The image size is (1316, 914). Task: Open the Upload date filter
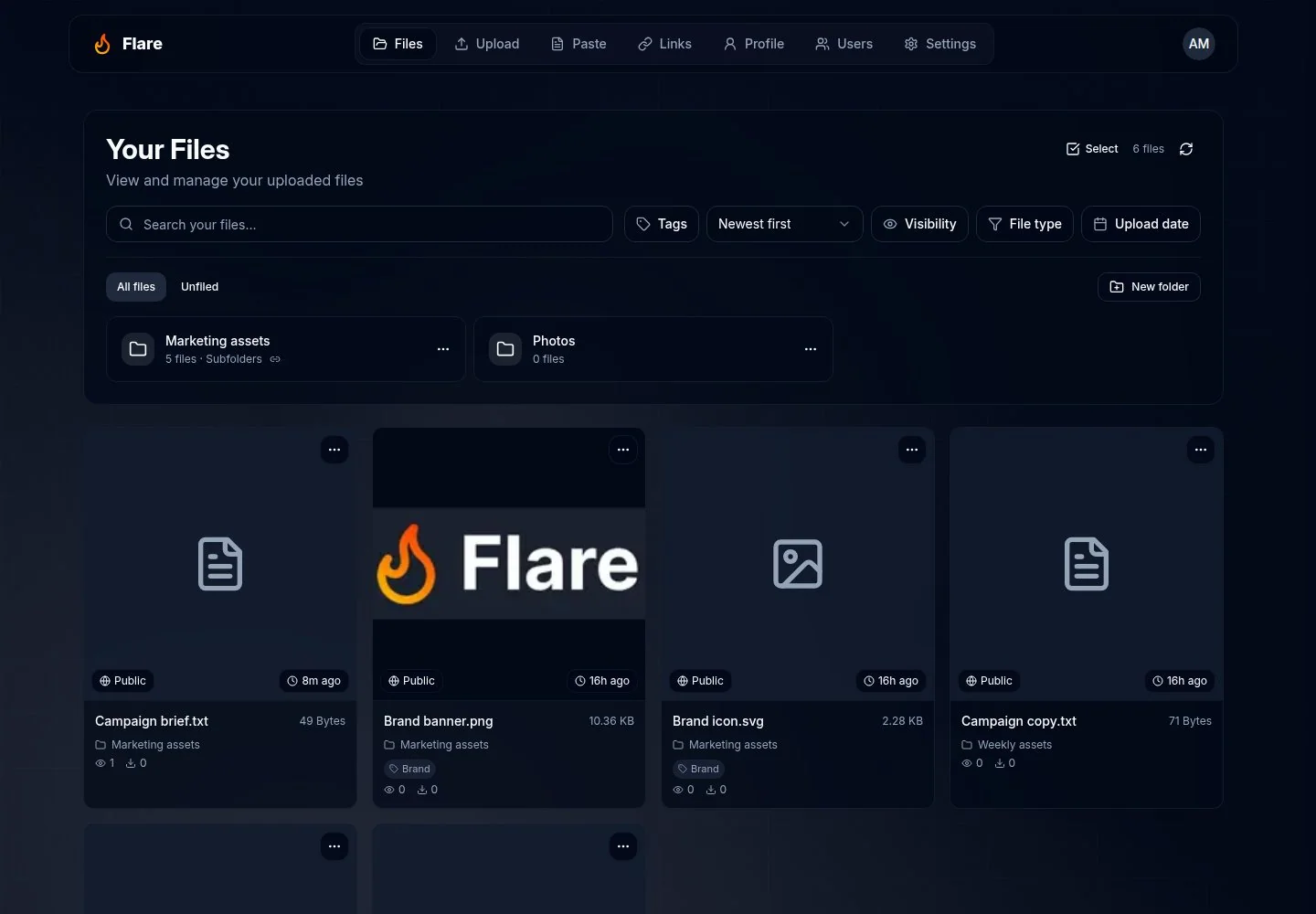pyautogui.click(x=1141, y=224)
